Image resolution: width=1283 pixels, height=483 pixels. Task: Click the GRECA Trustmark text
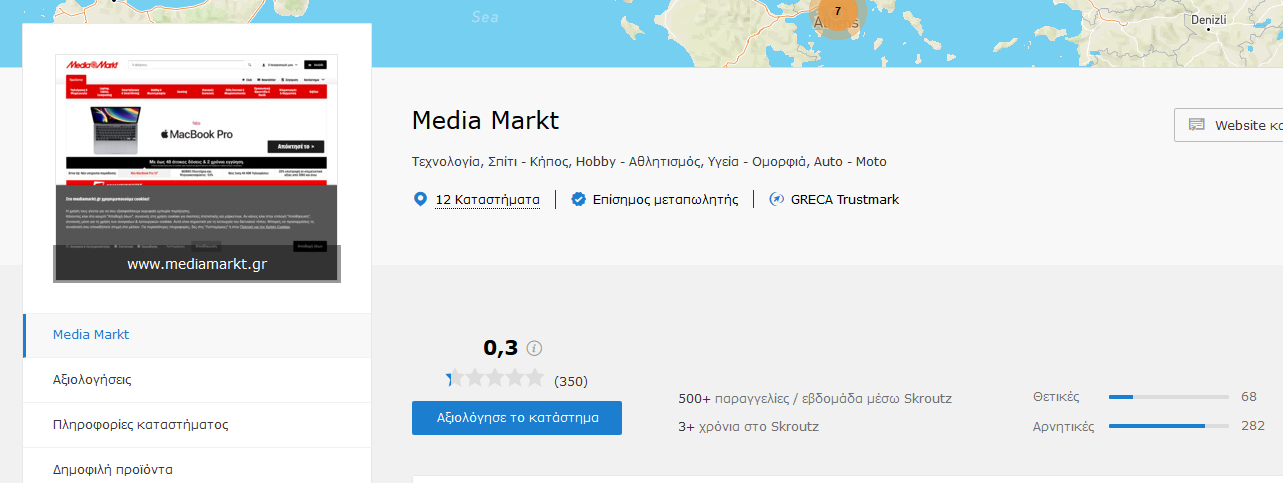[844, 199]
